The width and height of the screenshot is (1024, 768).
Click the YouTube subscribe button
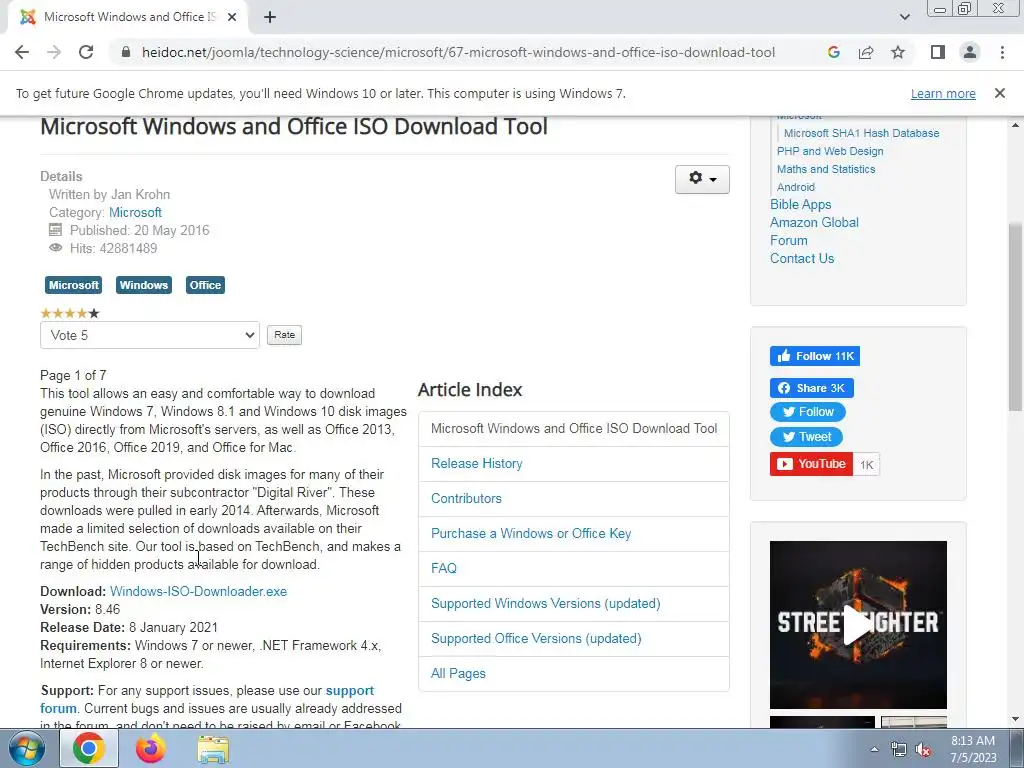pos(811,464)
